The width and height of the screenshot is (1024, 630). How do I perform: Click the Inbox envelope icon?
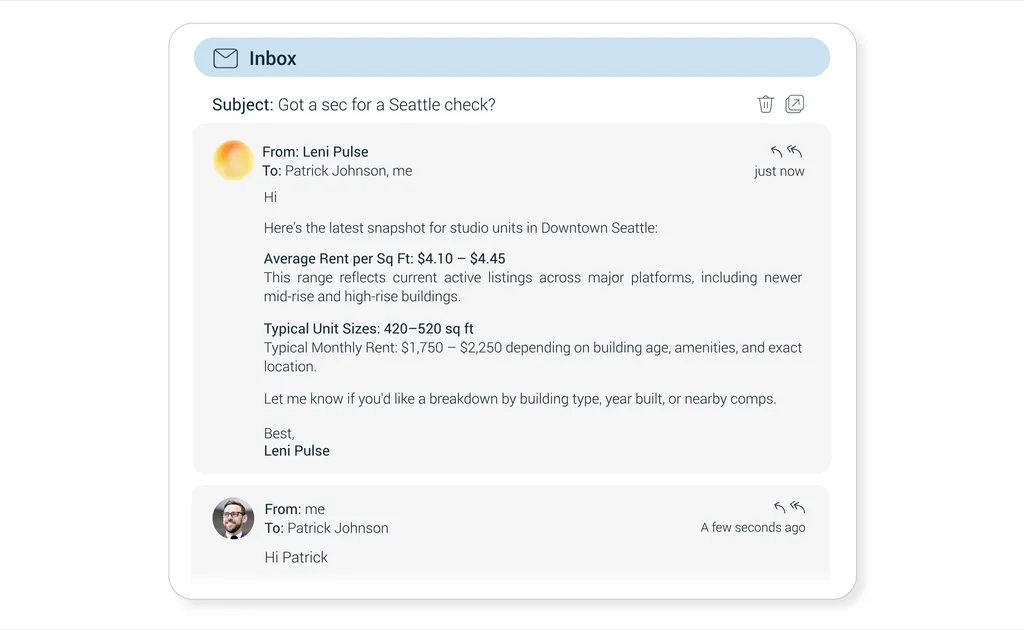pos(226,58)
